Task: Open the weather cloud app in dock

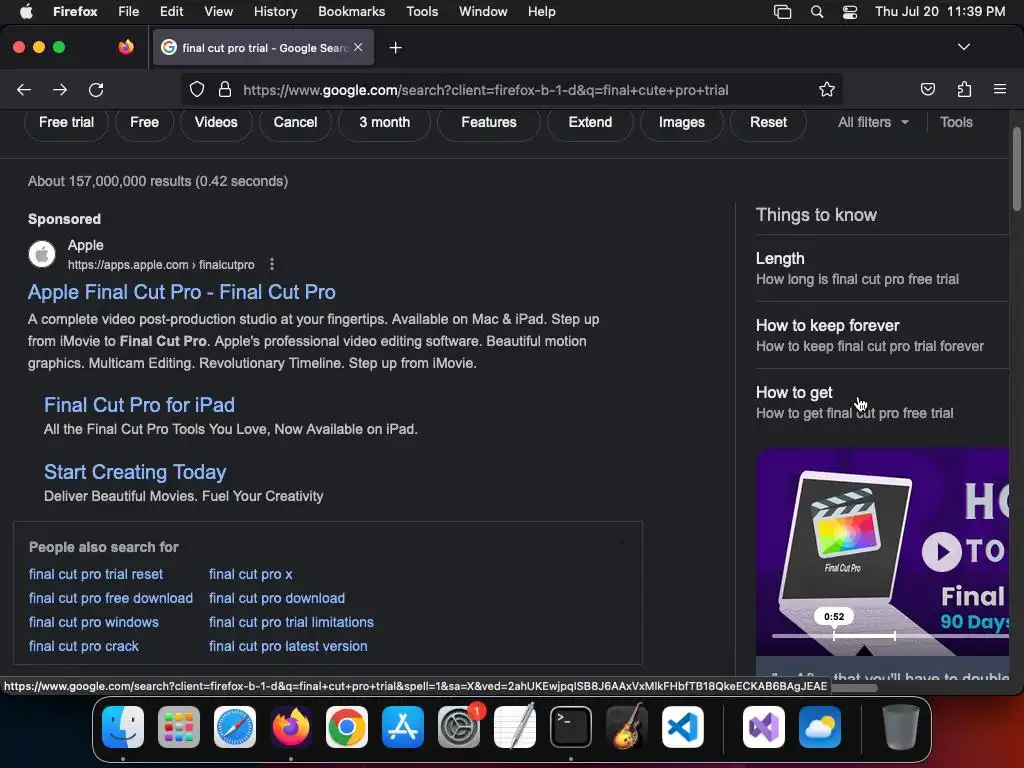Action: [x=820, y=727]
